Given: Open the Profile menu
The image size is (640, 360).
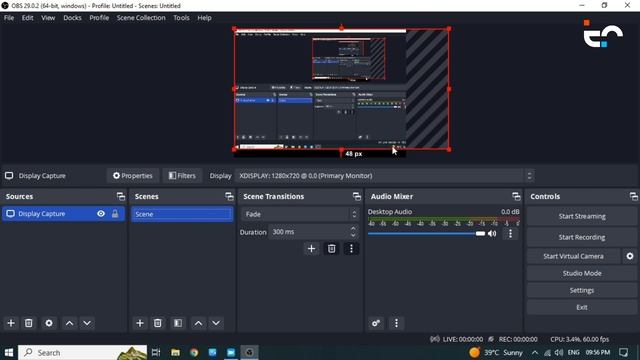Looking at the screenshot, I should [x=99, y=18].
